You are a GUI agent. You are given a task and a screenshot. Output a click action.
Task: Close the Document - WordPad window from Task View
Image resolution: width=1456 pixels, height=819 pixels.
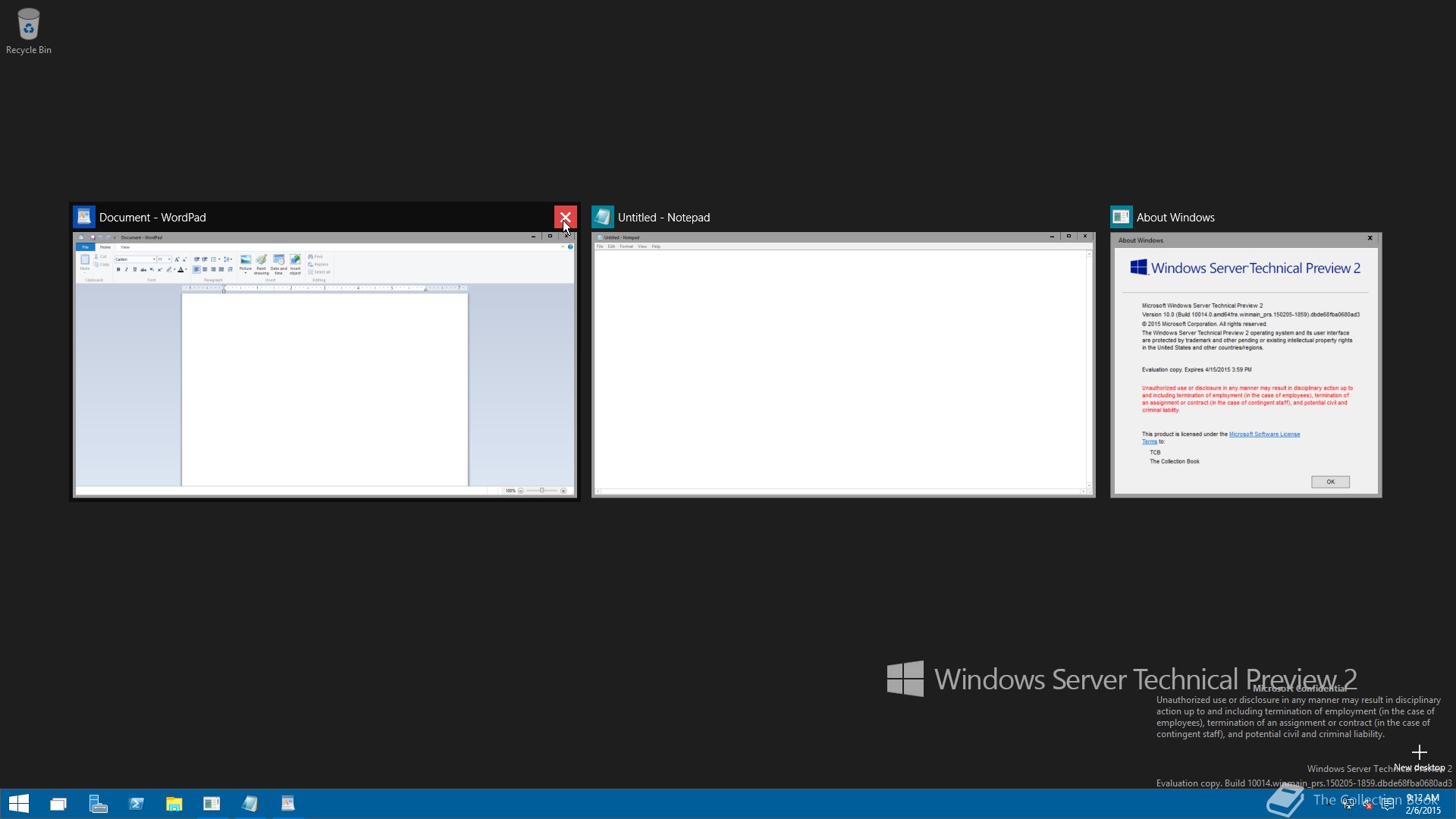click(565, 217)
